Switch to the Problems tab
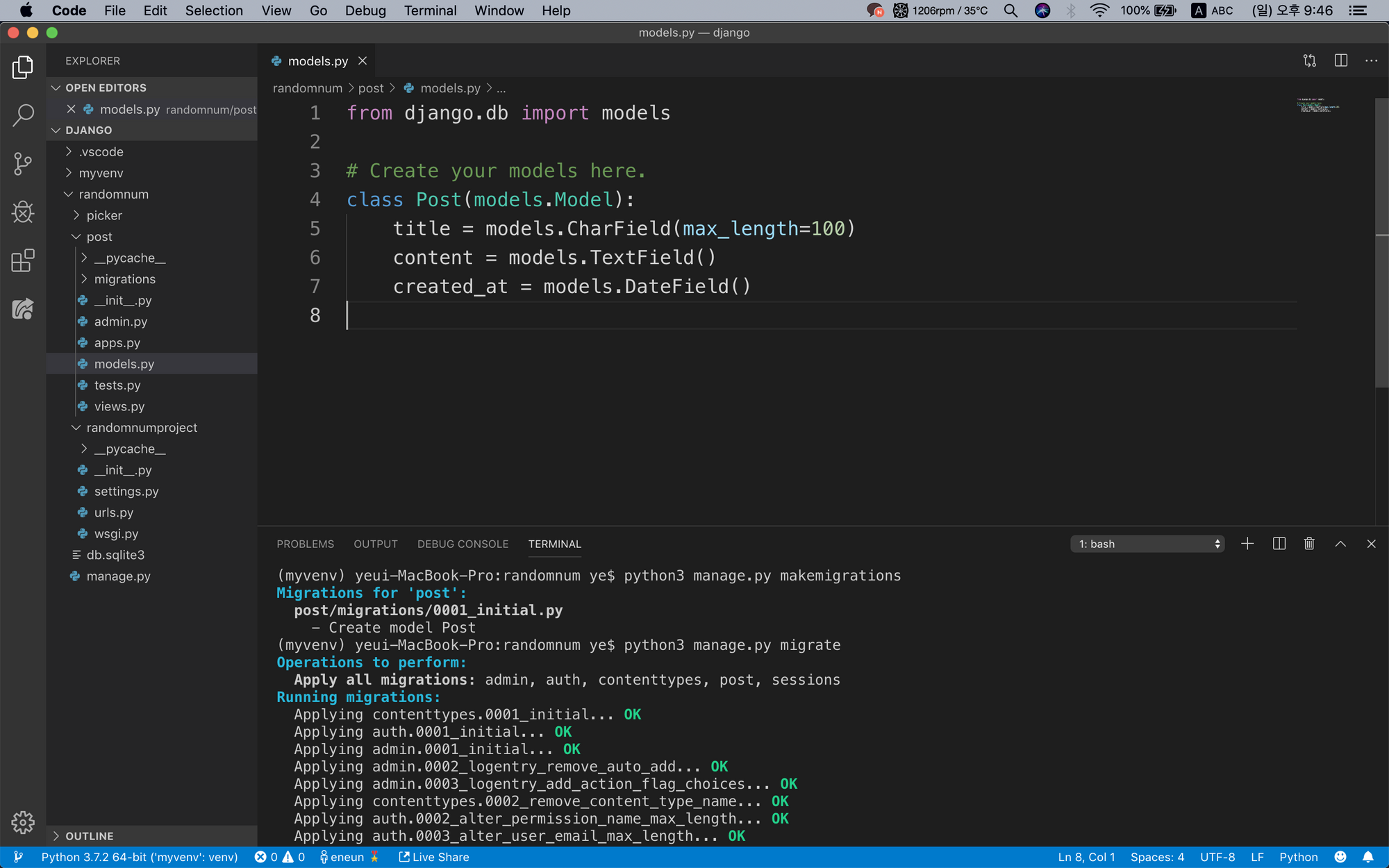 (305, 544)
